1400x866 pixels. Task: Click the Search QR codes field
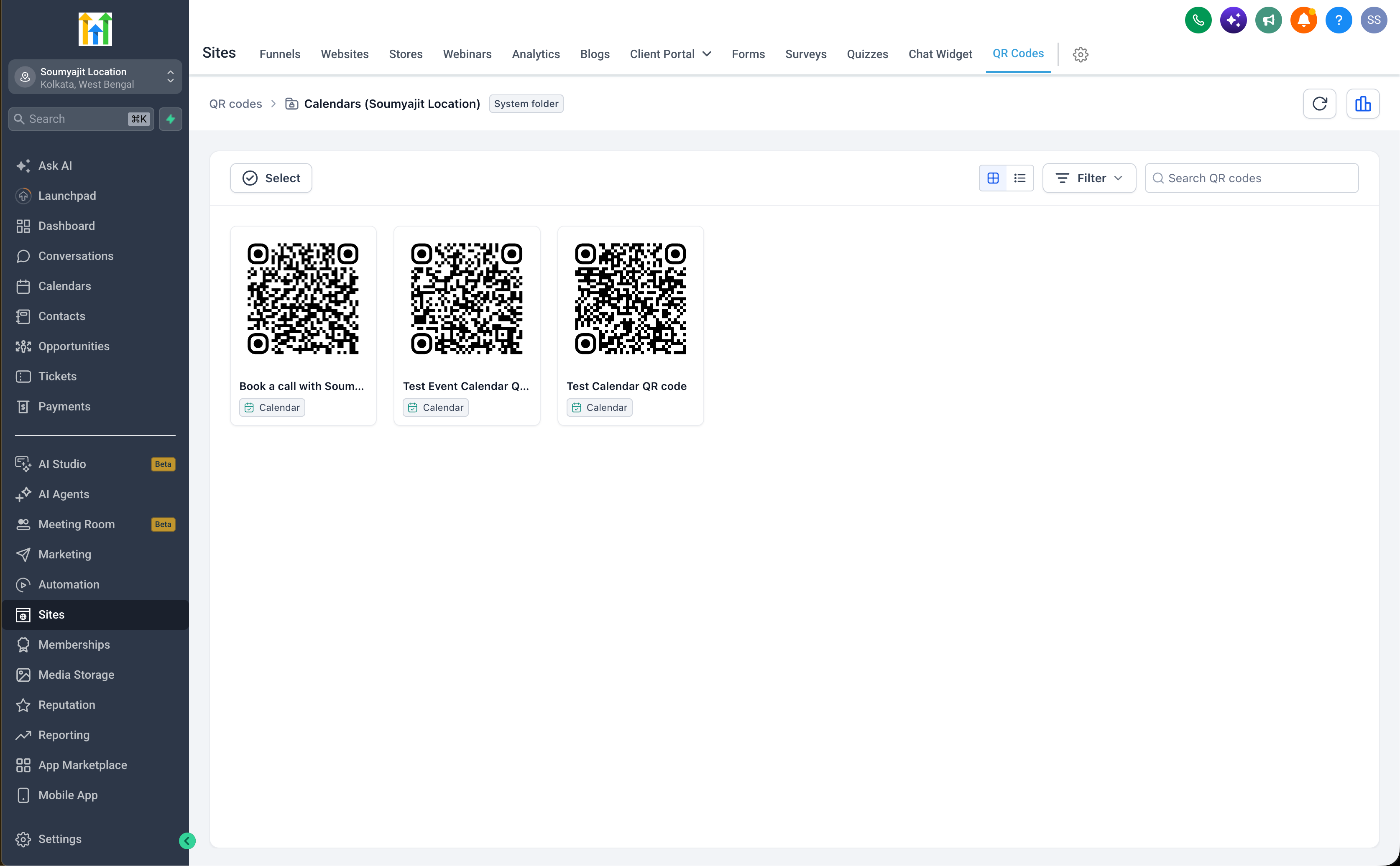tap(1252, 178)
